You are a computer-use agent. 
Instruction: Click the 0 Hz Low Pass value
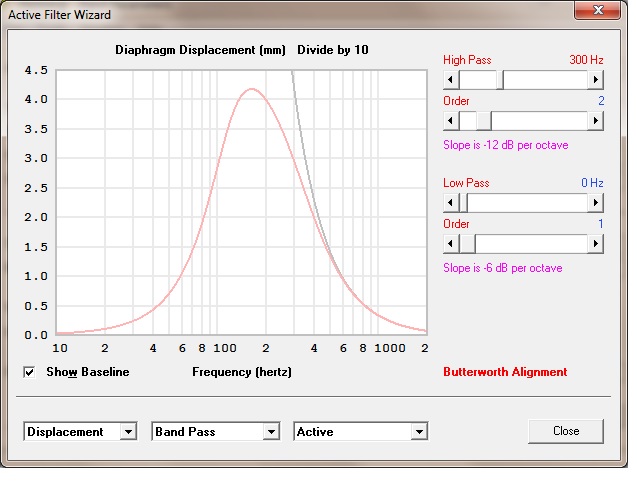tap(592, 183)
